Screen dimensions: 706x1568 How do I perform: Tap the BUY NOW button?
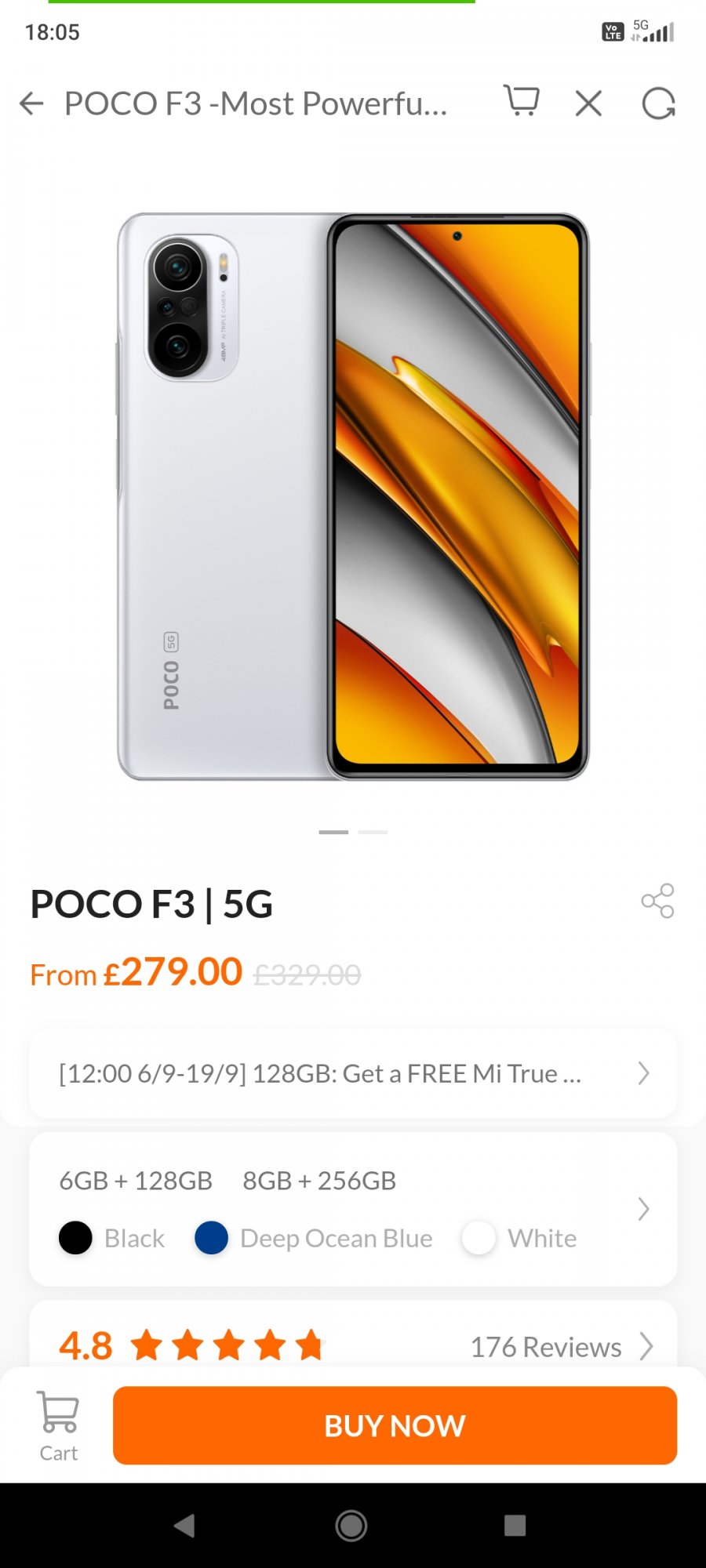(395, 1425)
